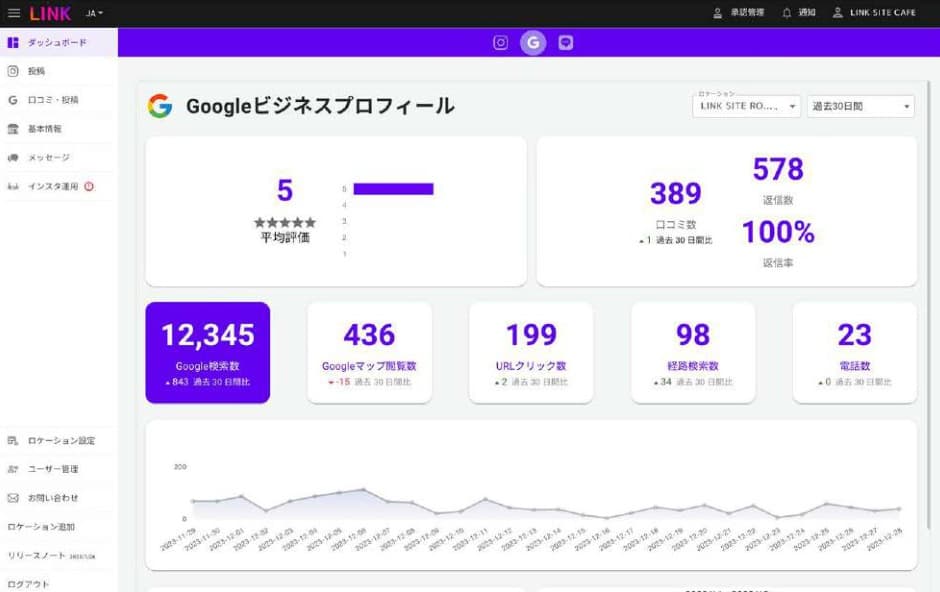
Task: Select the 23 電話数 card
Action: click(x=854, y=352)
